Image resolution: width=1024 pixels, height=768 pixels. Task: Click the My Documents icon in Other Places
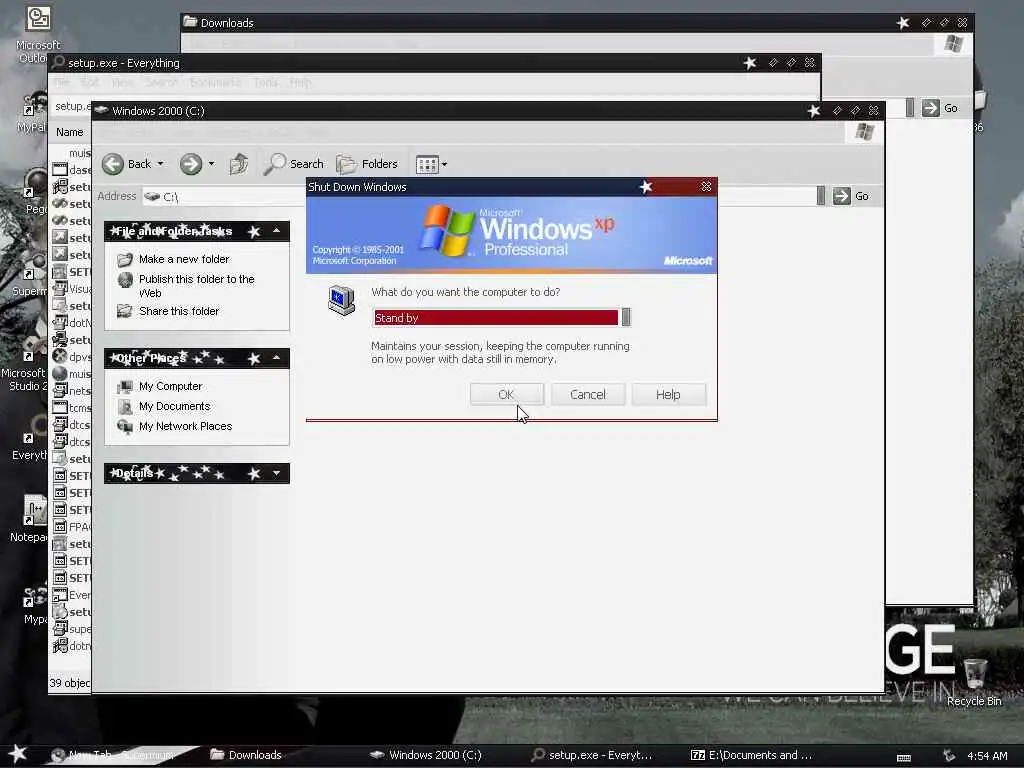pyautogui.click(x=125, y=406)
